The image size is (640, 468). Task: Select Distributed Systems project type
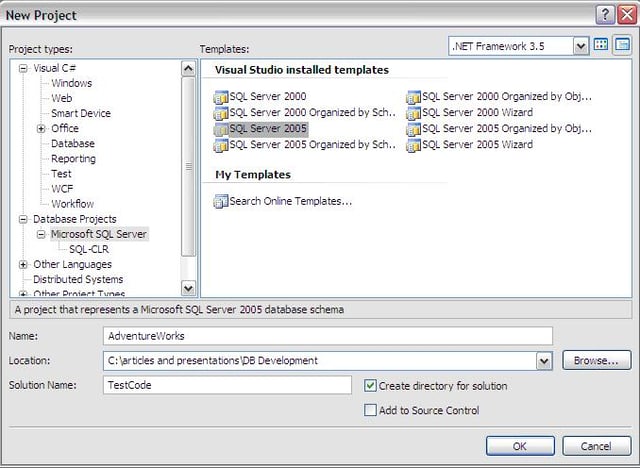(x=78, y=279)
